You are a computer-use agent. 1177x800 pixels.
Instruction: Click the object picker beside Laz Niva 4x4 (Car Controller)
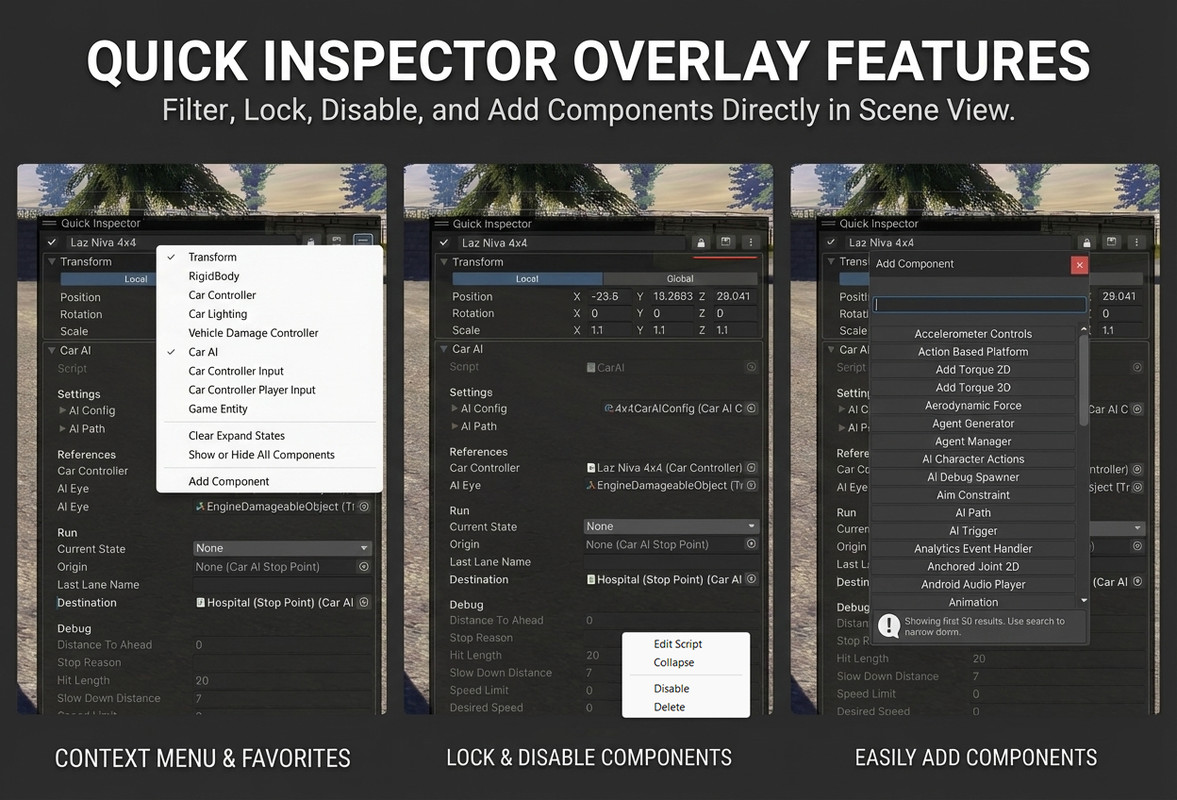751,467
